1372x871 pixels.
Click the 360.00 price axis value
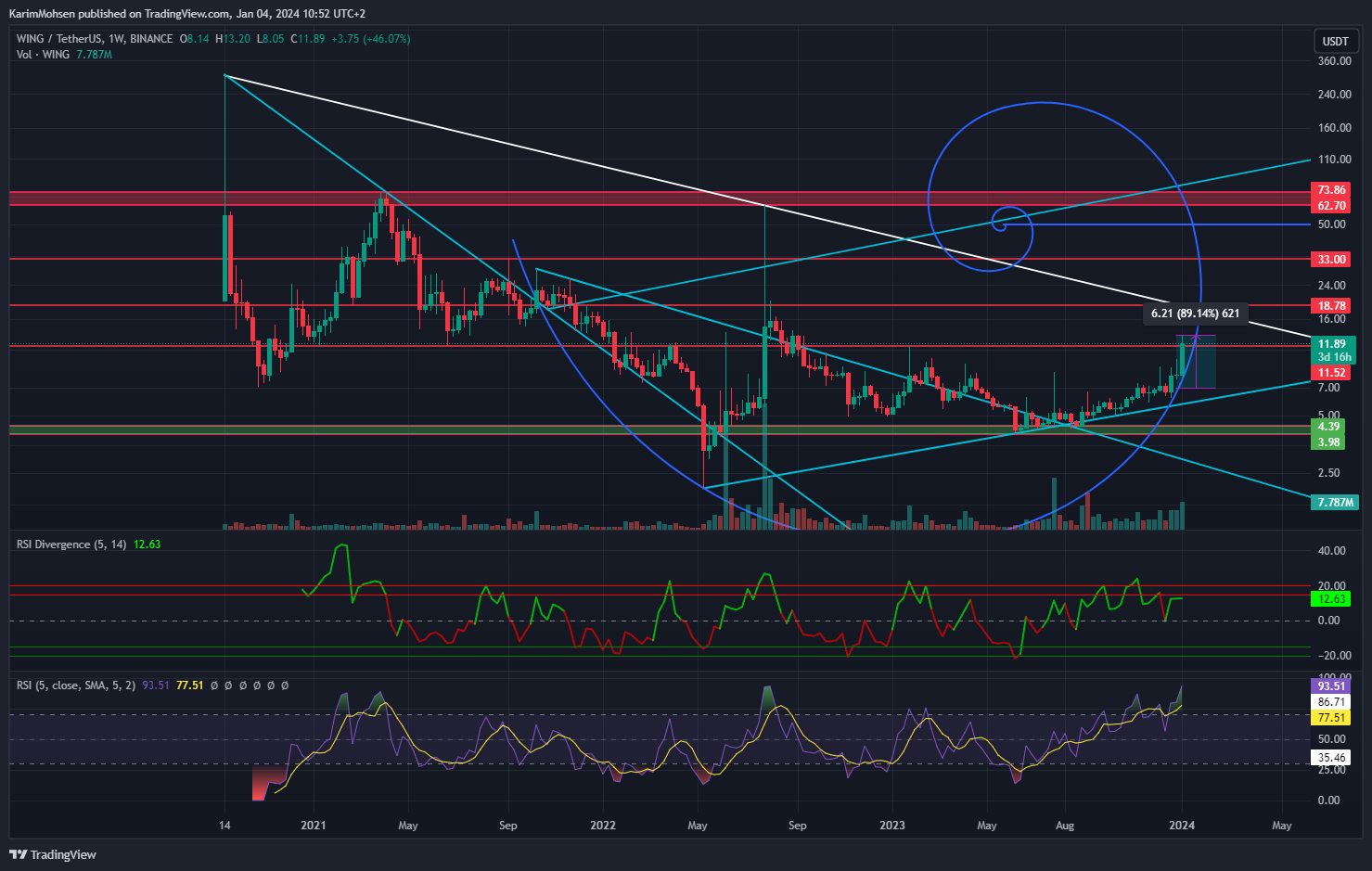click(1334, 61)
